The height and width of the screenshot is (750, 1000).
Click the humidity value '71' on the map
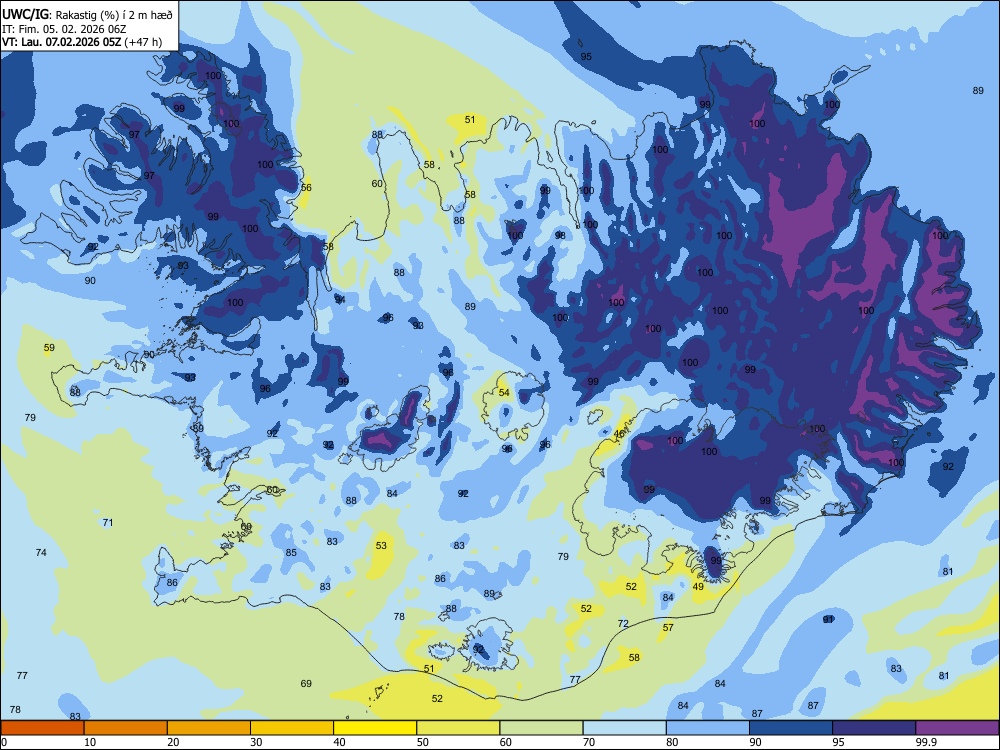tap(108, 522)
